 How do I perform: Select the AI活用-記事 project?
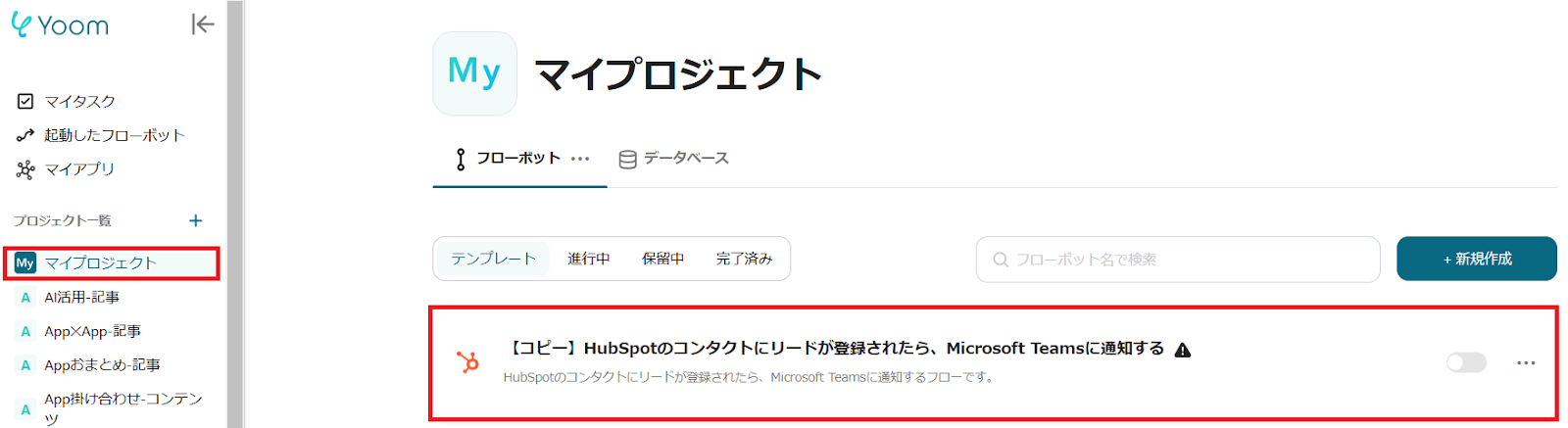coord(82,297)
